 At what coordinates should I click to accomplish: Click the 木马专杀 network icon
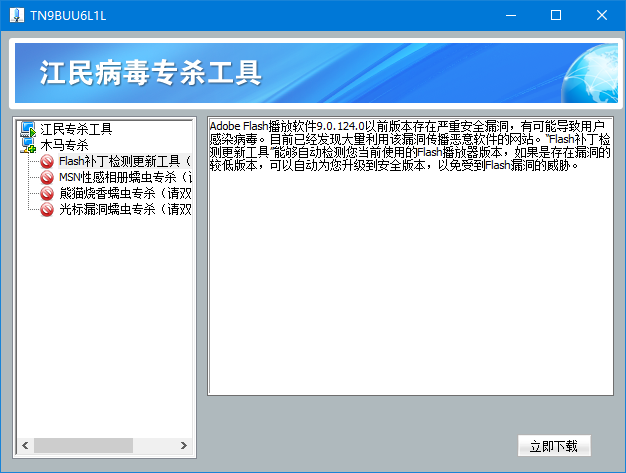coord(28,145)
